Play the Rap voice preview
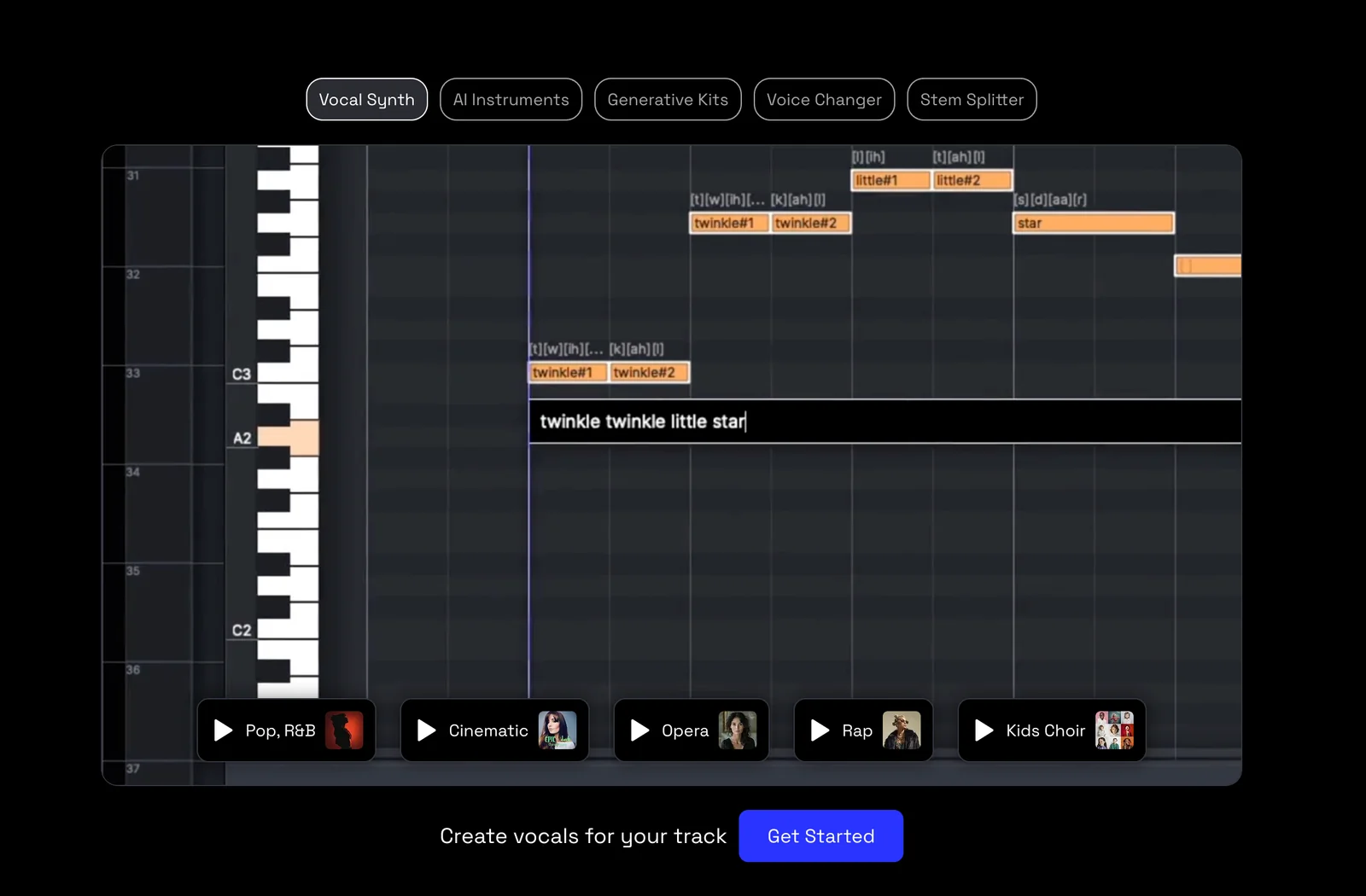Screen dimensions: 1366x896 coord(820,730)
